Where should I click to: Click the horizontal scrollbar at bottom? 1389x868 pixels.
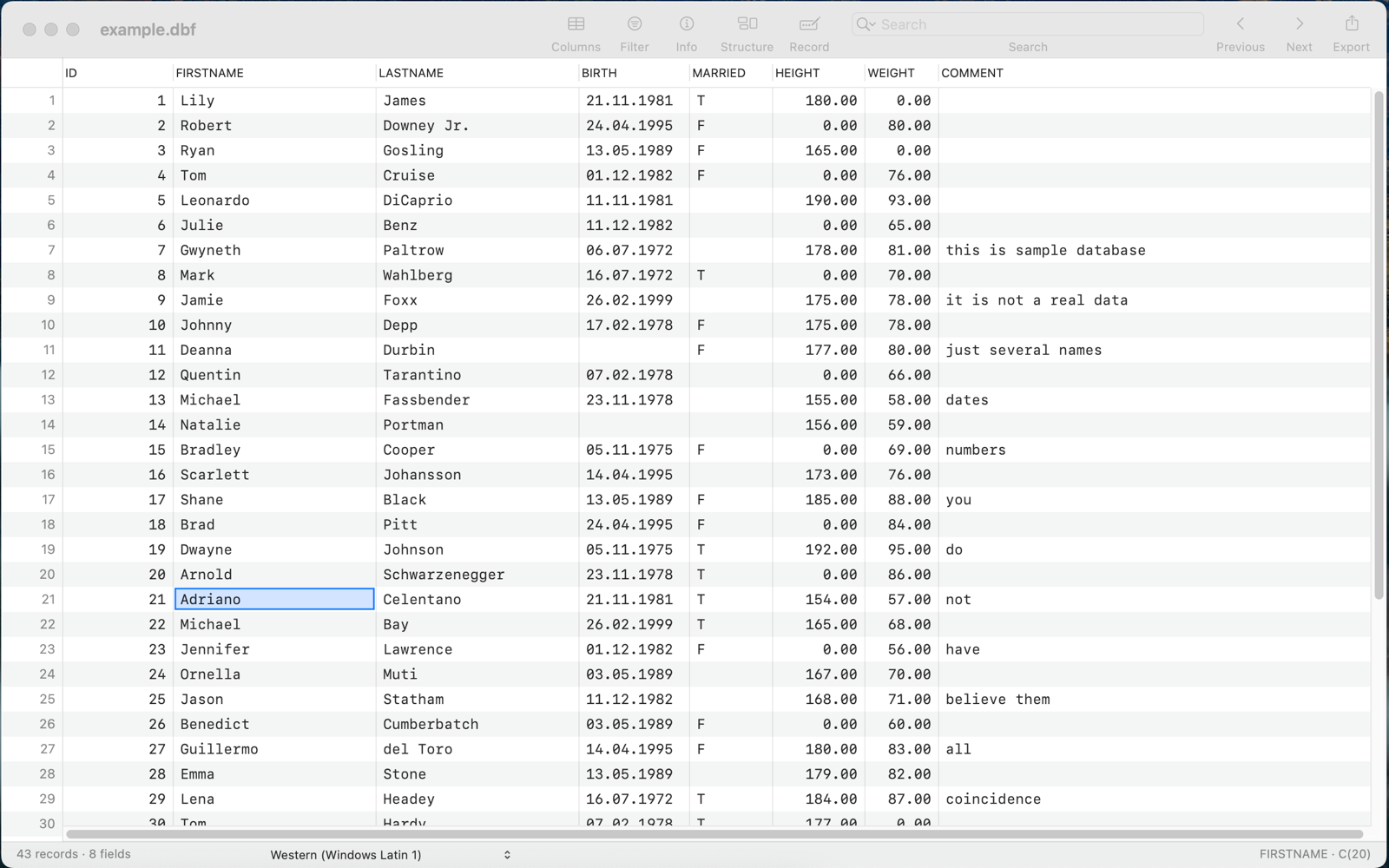(x=714, y=834)
